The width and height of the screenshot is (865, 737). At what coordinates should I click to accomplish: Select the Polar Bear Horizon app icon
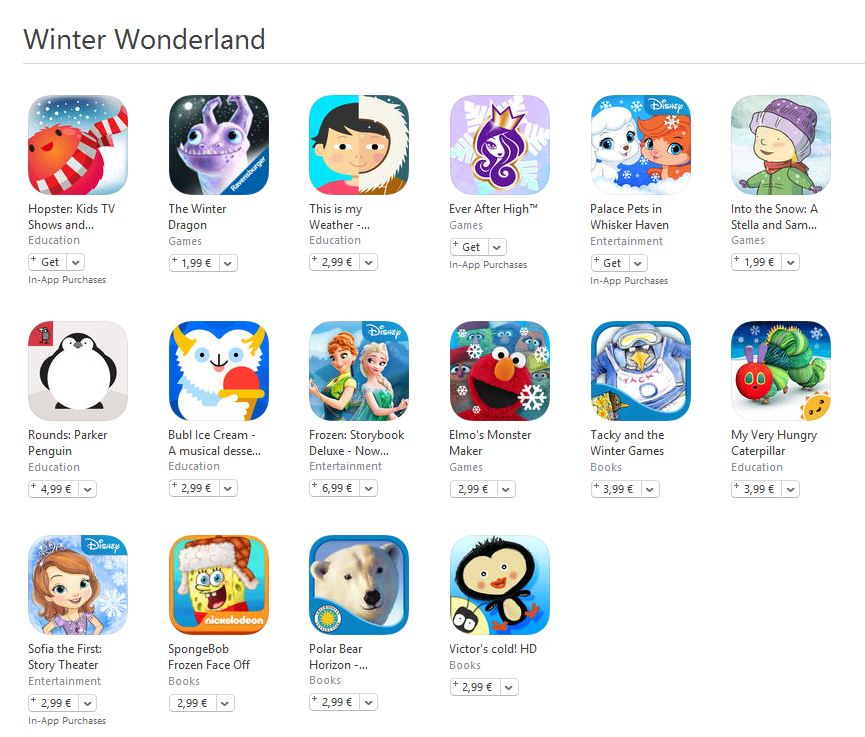click(359, 585)
